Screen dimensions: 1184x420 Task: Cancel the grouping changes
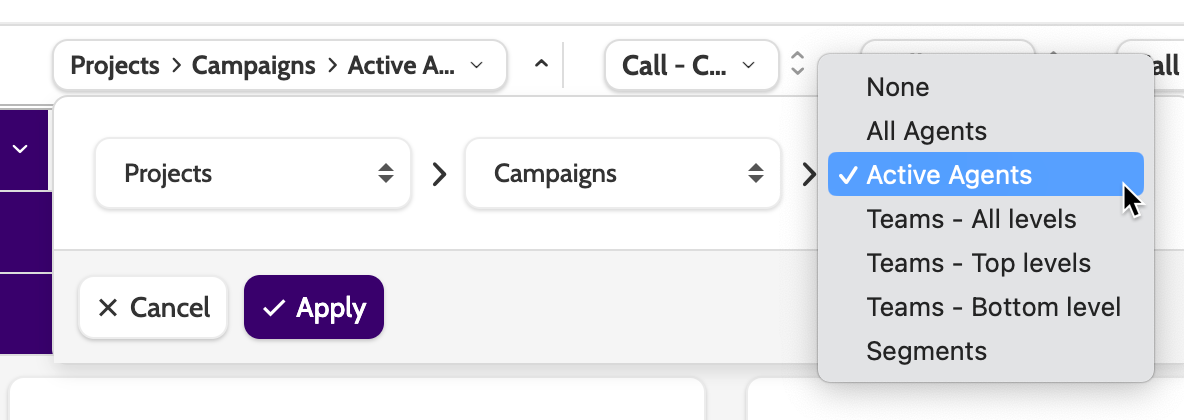coord(154,307)
